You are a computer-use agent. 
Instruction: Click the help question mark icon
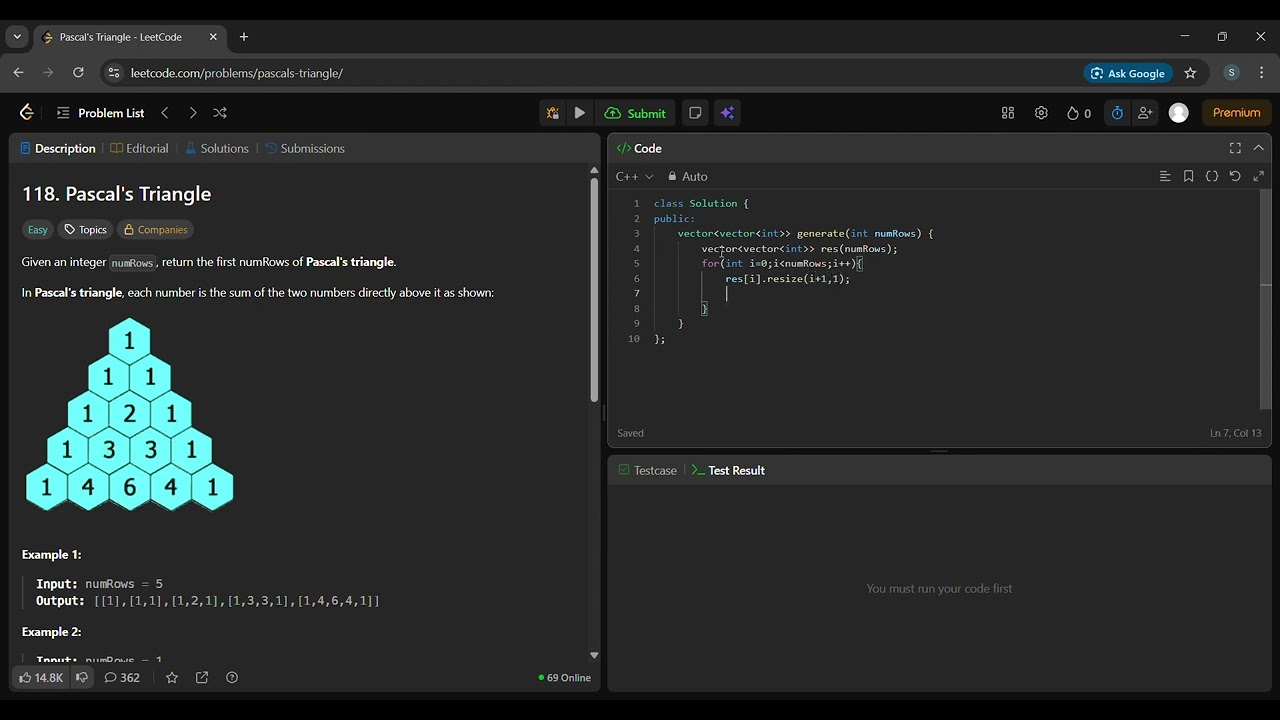[x=232, y=677]
